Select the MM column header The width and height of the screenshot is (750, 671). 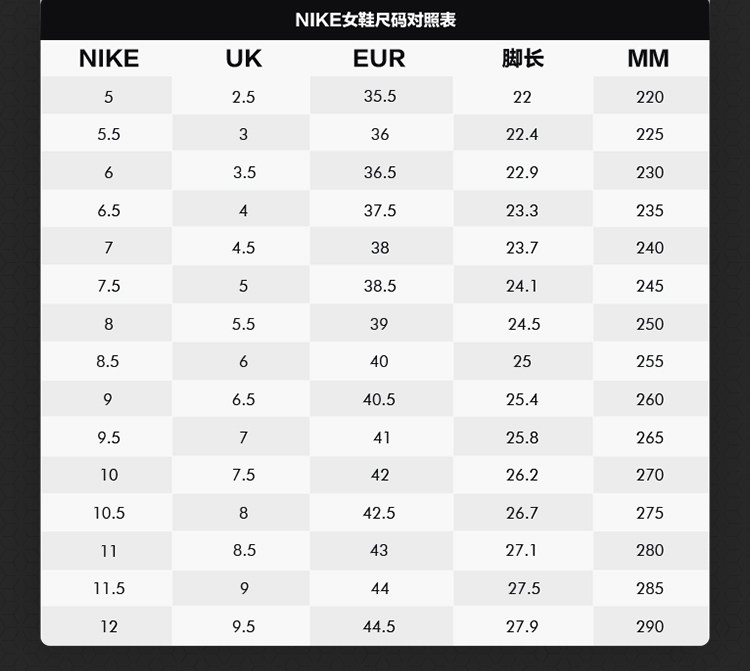[x=649, y=58]
